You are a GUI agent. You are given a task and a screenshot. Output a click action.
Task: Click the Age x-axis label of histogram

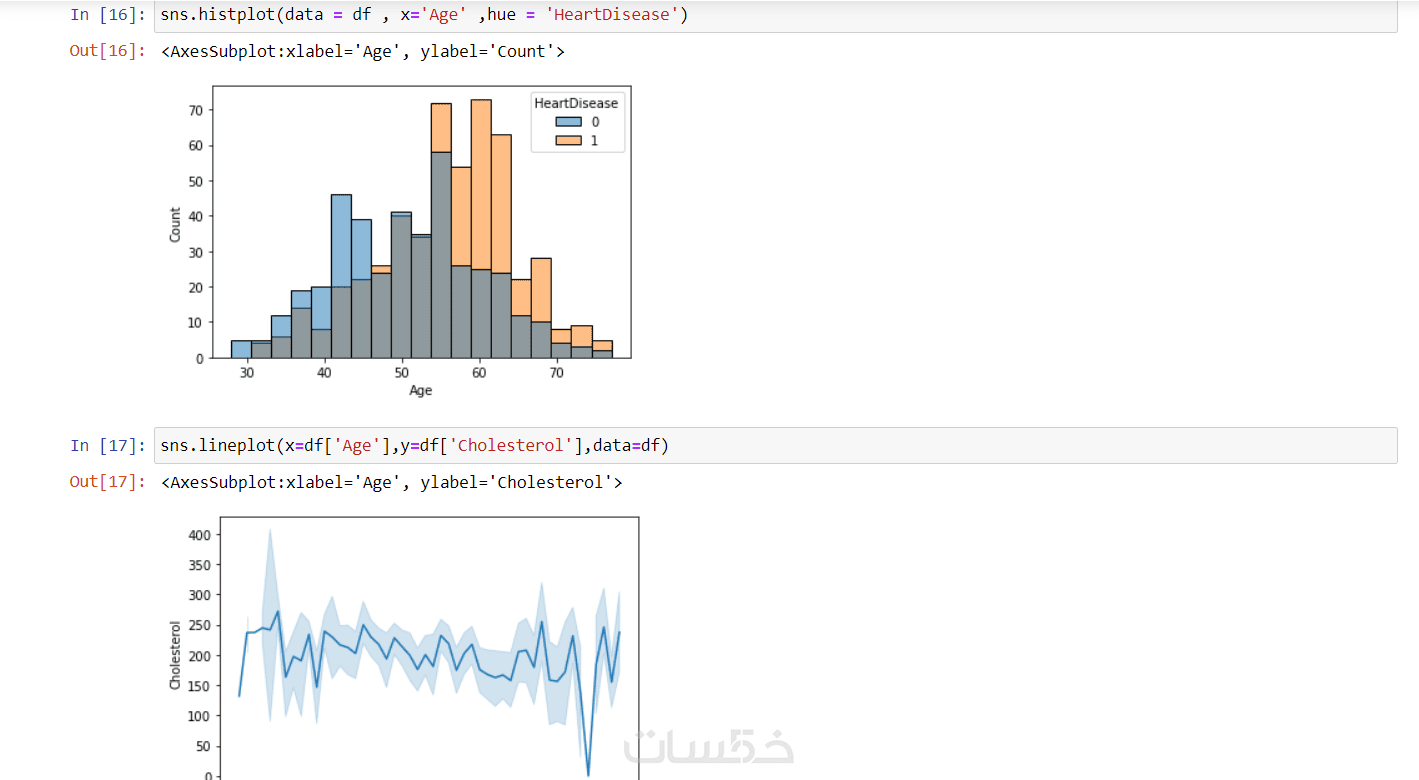(421, 391)
